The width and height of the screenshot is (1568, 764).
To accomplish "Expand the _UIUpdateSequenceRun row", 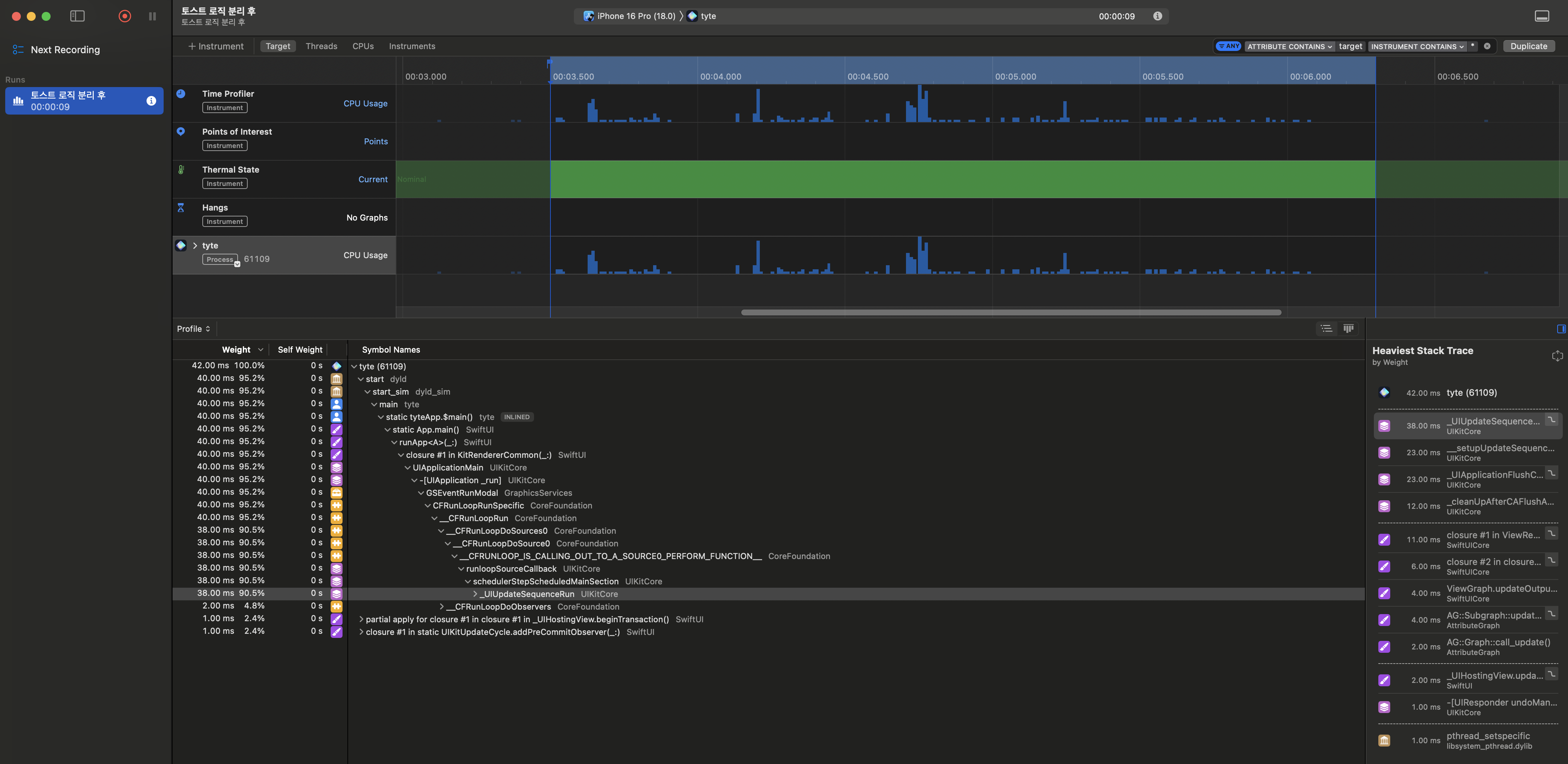I will (x=475, y=594).
